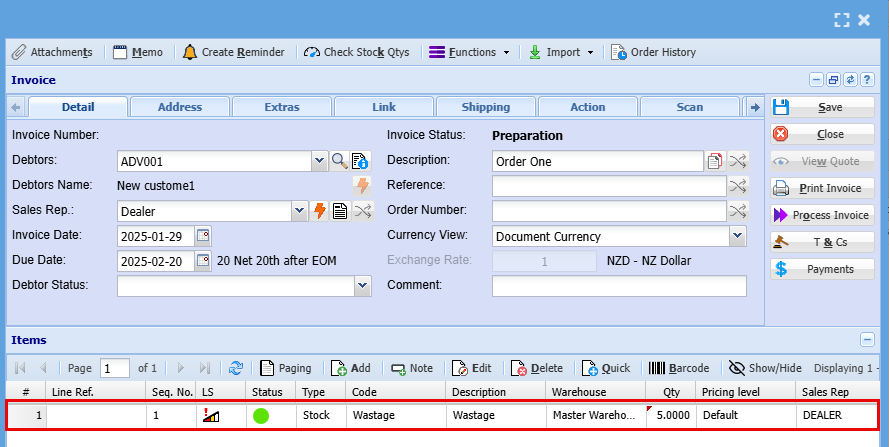Image resolution: width=889 pixels, height=447 pixels.
Task: Click copy icon next to Description field
Action: point(714,161)
